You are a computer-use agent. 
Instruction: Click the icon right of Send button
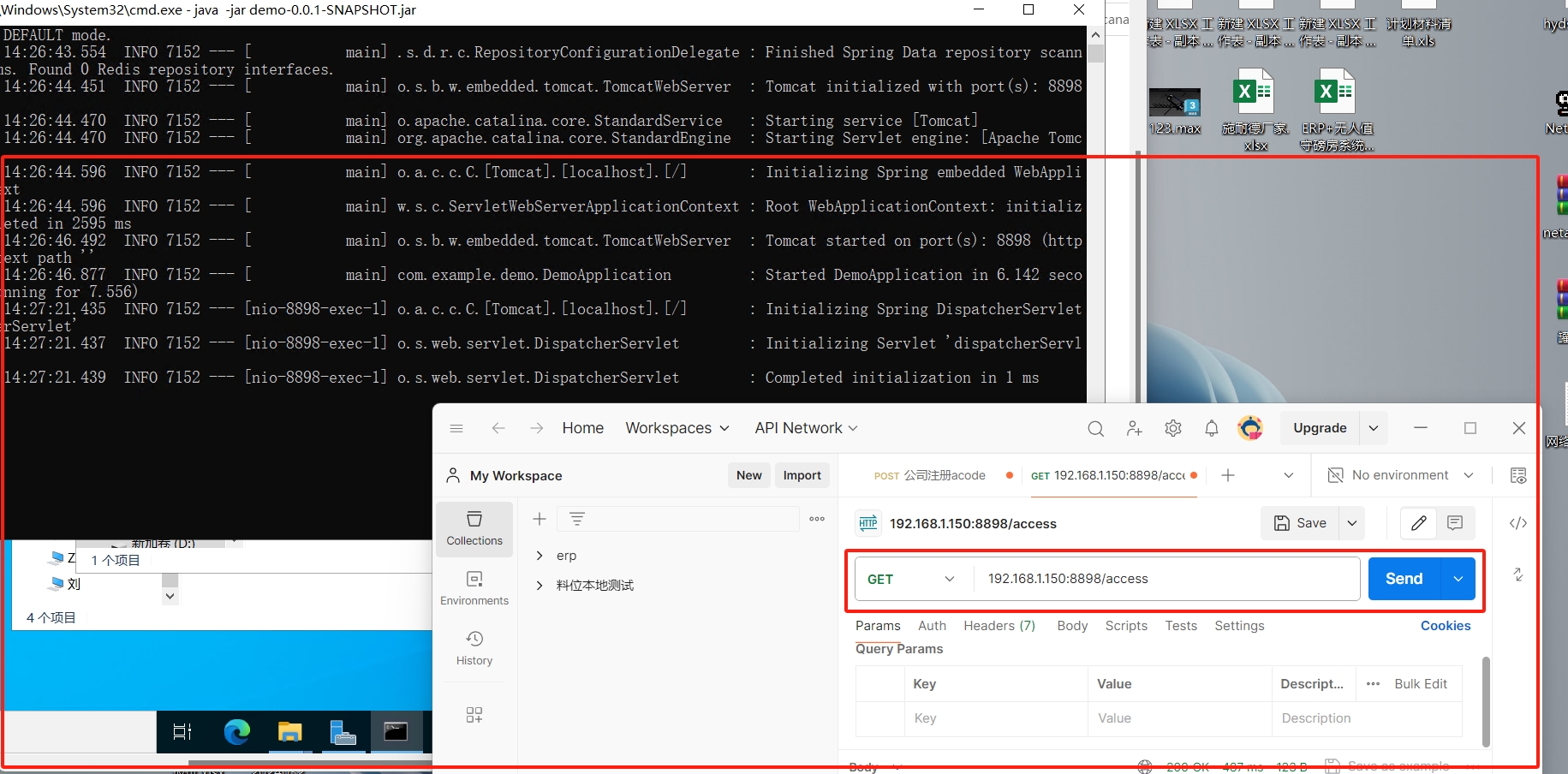coord(1518,575)
